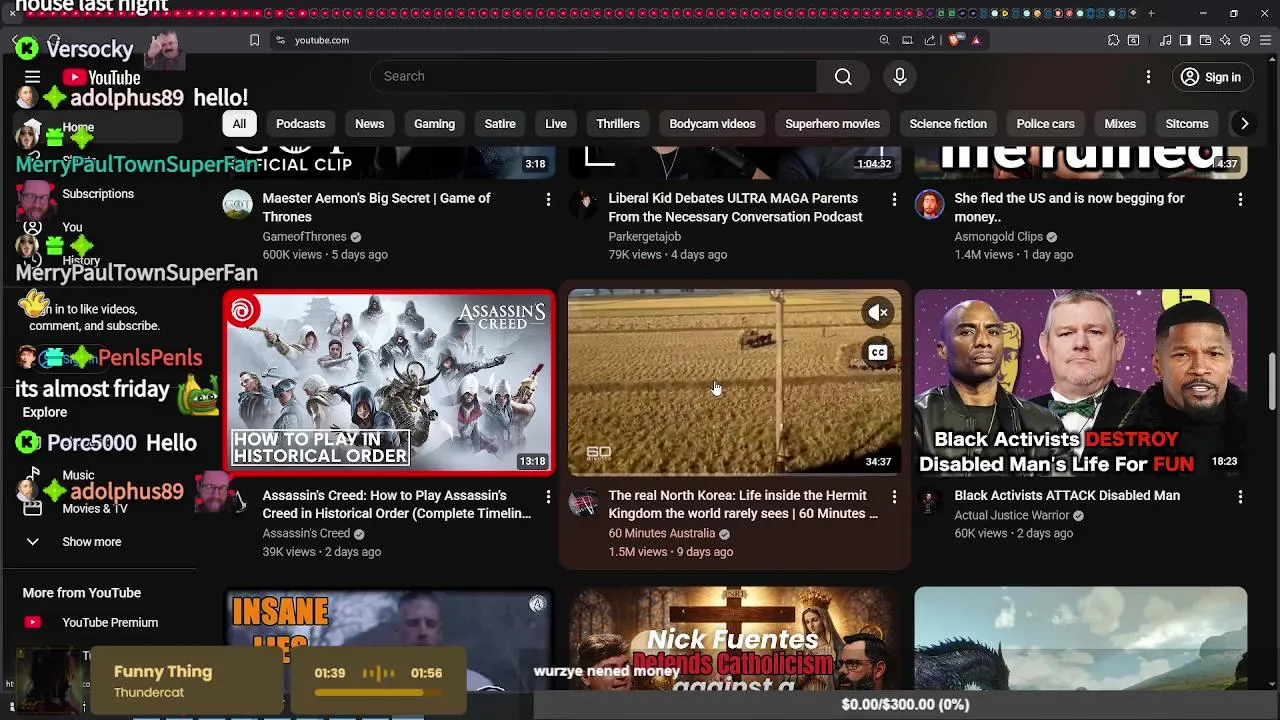1280x720 pixels.
Task: Open more options for Liberal Kid Debates video
Action: tap(894, 200)
